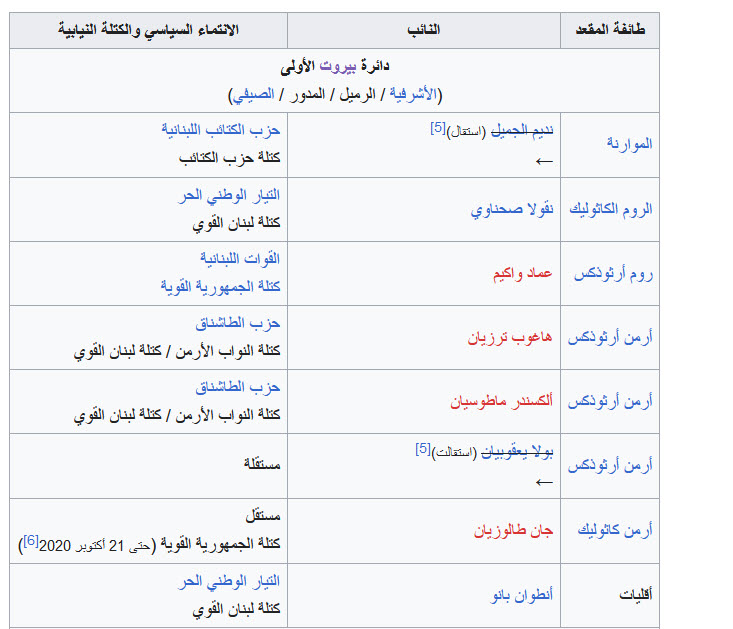
Task: Open حزب الكتائب اللبنانية link
Action: point(221,129)
